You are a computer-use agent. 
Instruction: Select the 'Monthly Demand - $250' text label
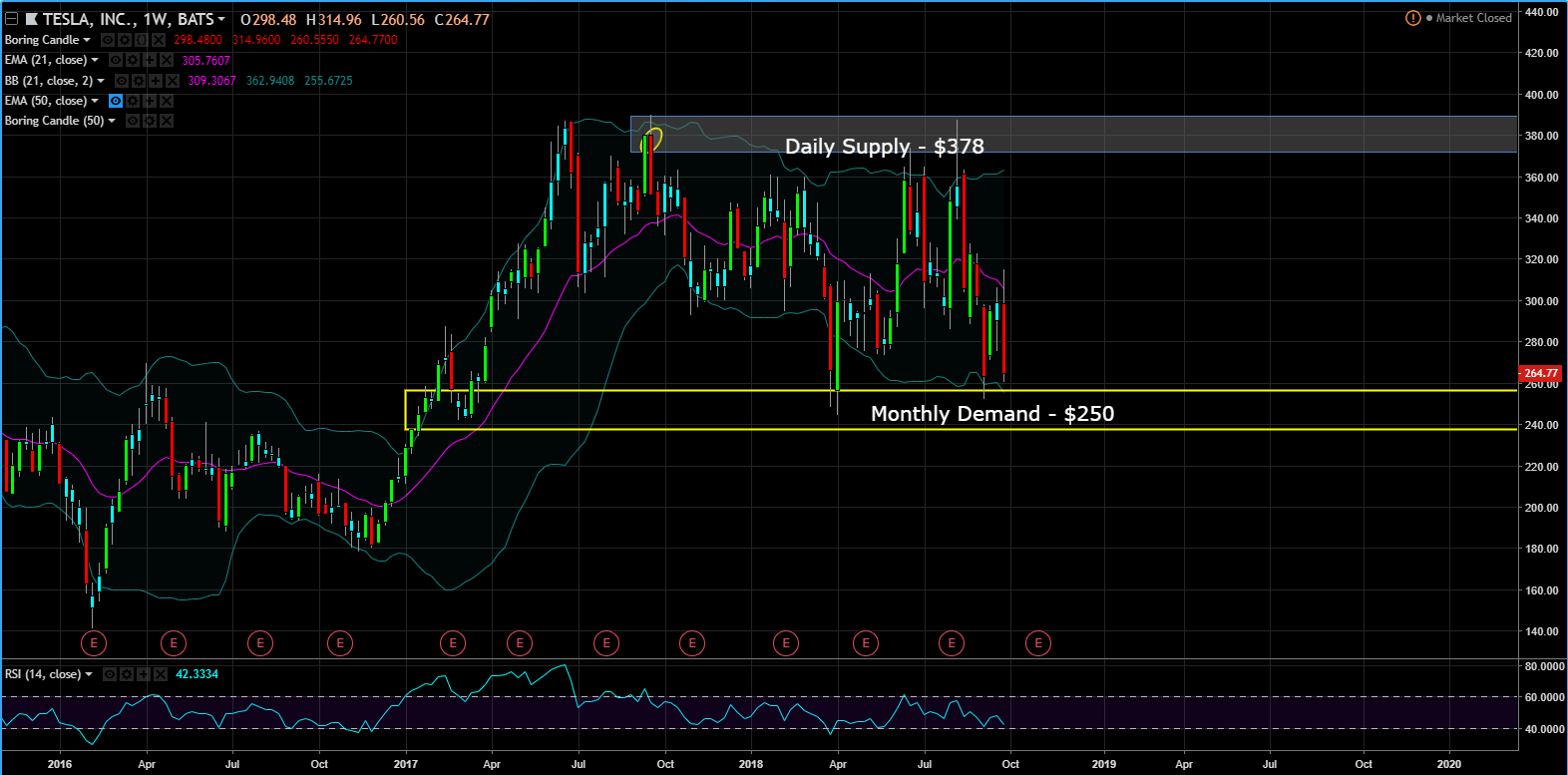click(x=992, y=414)
